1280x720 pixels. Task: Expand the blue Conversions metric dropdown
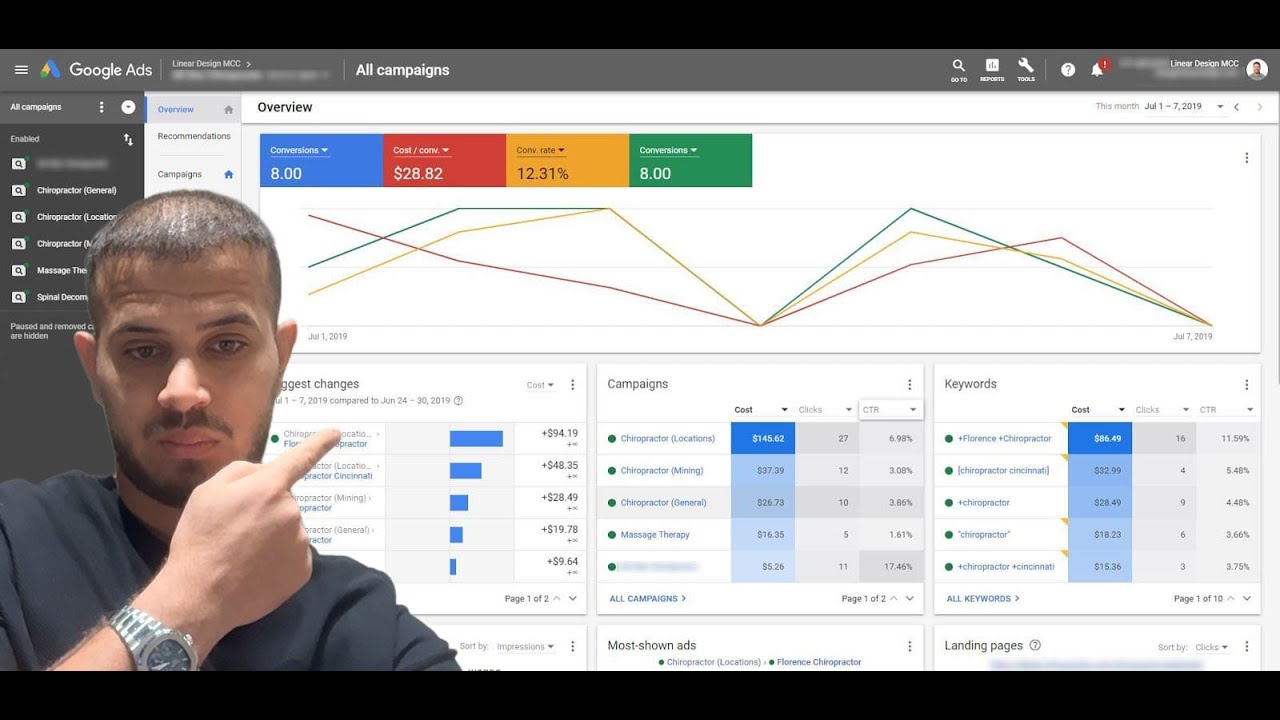pyautogui.click(x=299, y=150)
